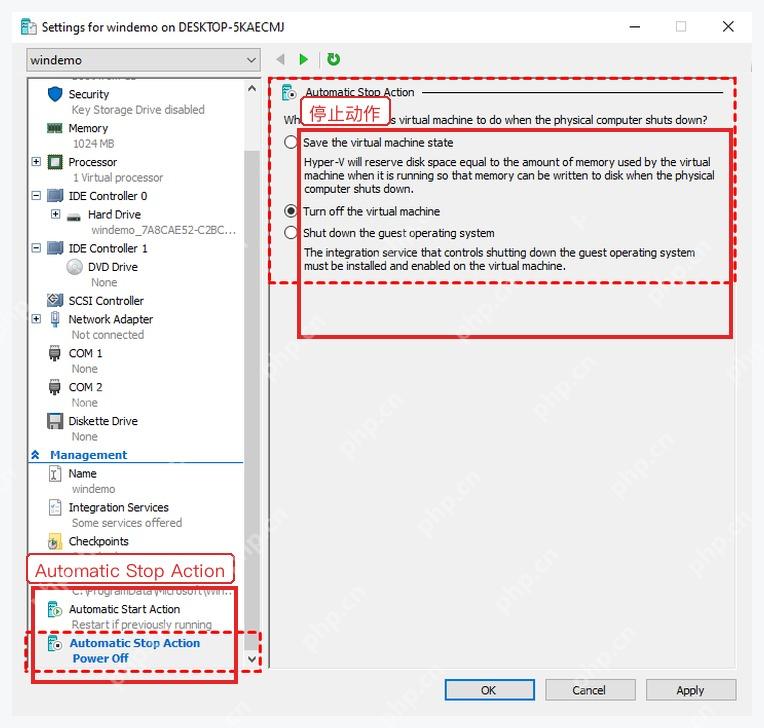Select Turn off the virtual machine option
Image resolution: width=764 pixels, height=728 pixels.
point(290,211)
